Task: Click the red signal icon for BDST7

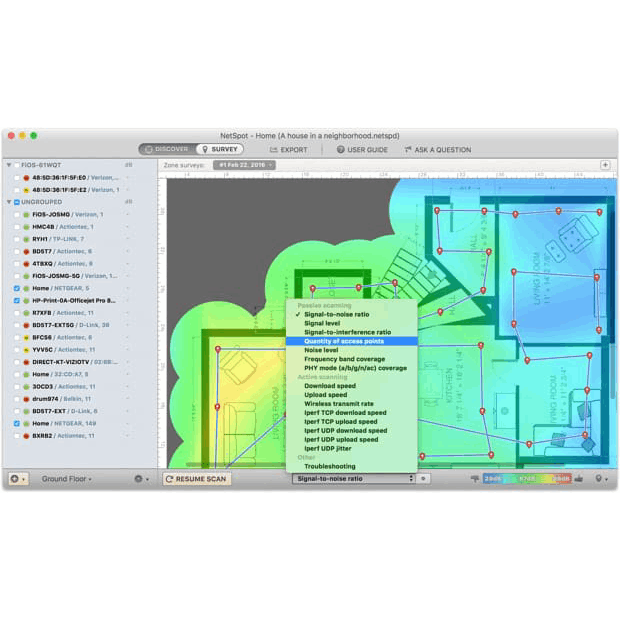Action: click(26, 251)
